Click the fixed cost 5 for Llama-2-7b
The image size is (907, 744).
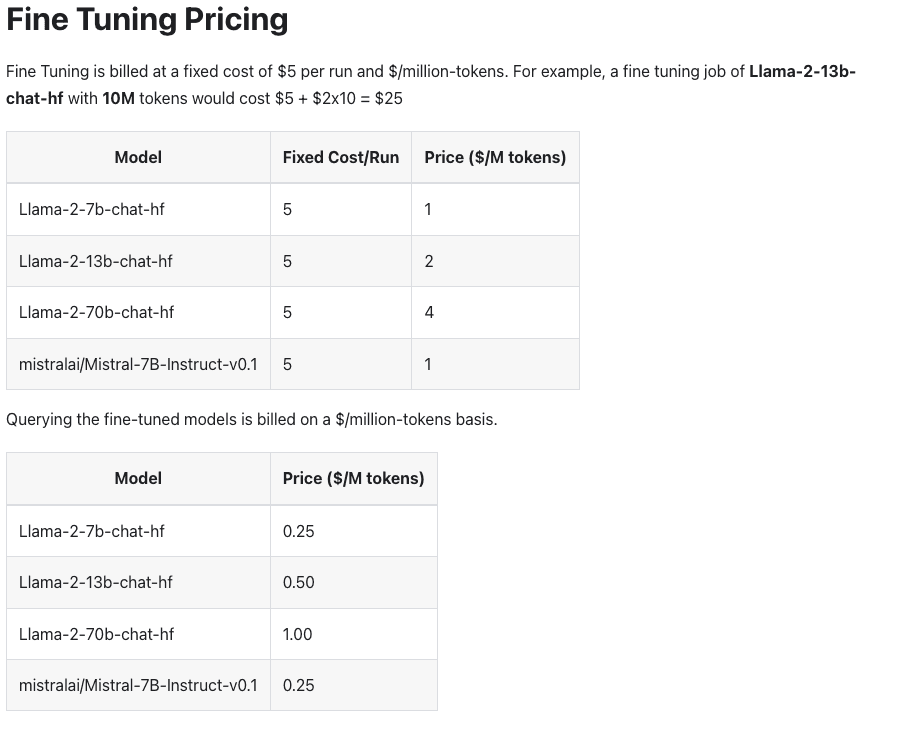(x=287, y=209)
